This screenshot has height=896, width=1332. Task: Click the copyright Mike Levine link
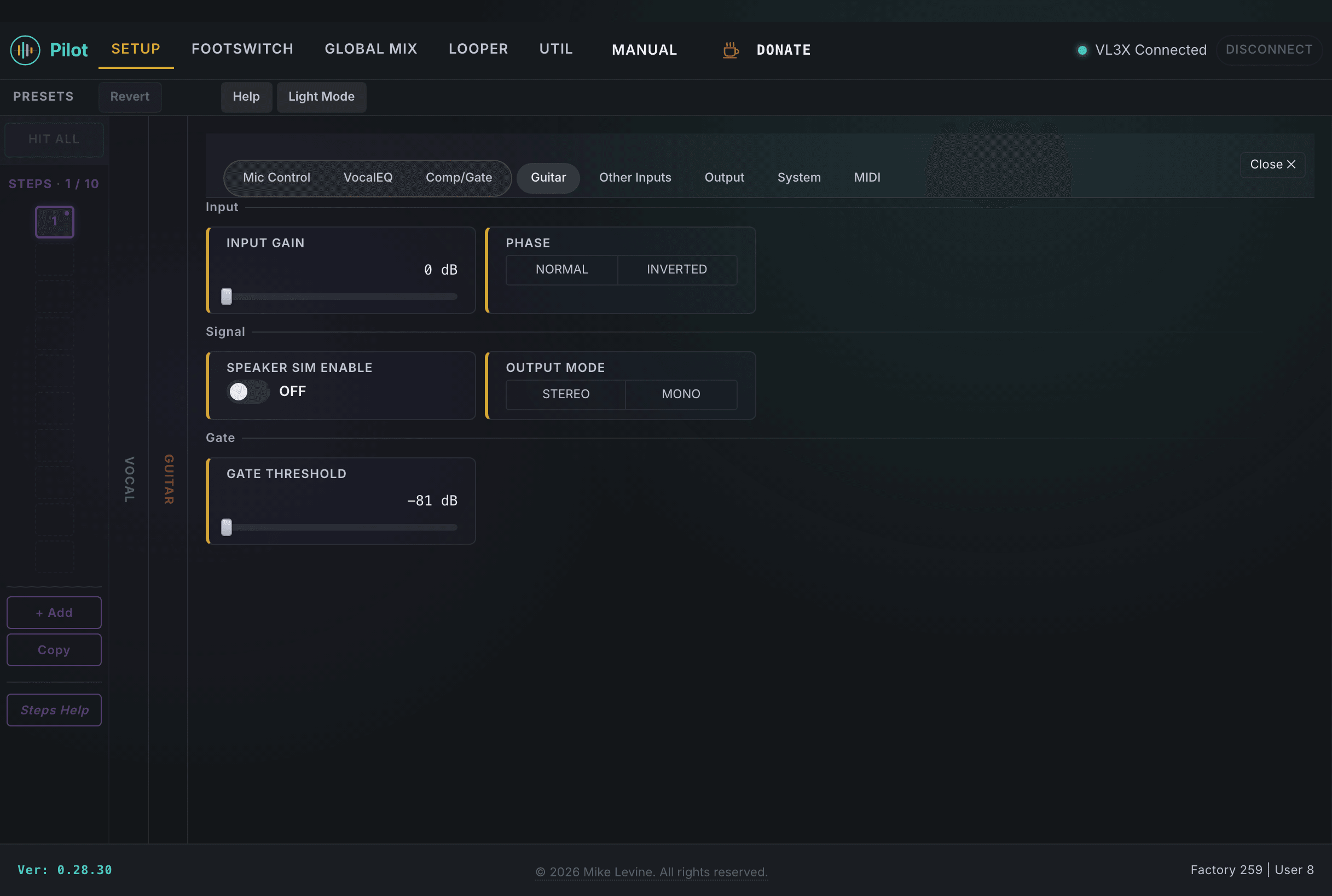click(651, 872)
